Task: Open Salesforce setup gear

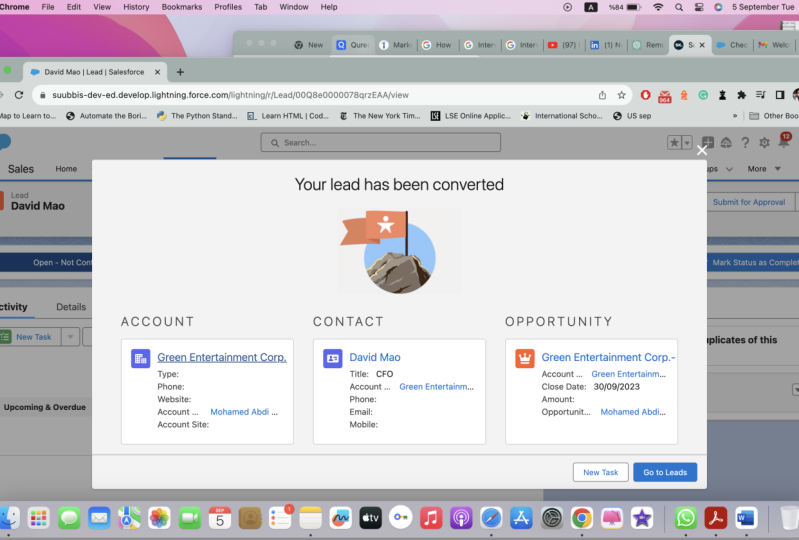Action: pyautogui.click(x=764, y=143)
